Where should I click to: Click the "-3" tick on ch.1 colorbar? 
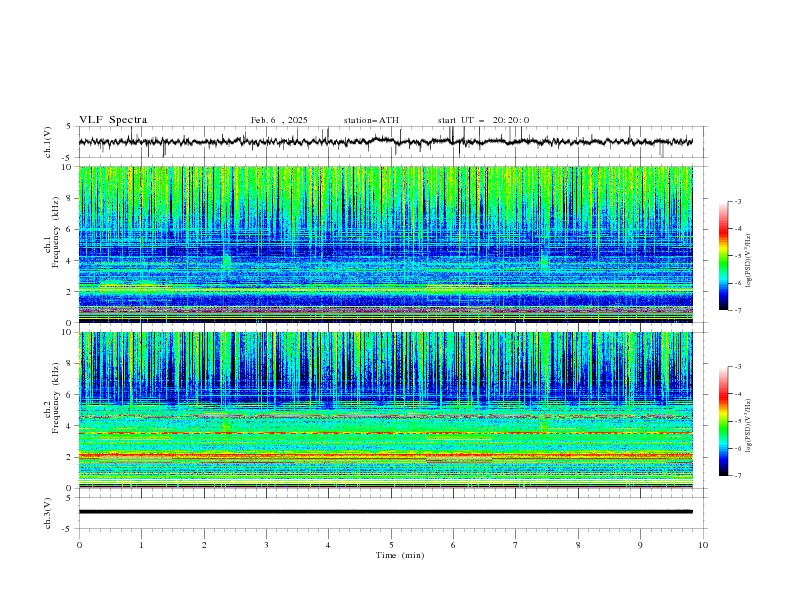coord(738,201)
